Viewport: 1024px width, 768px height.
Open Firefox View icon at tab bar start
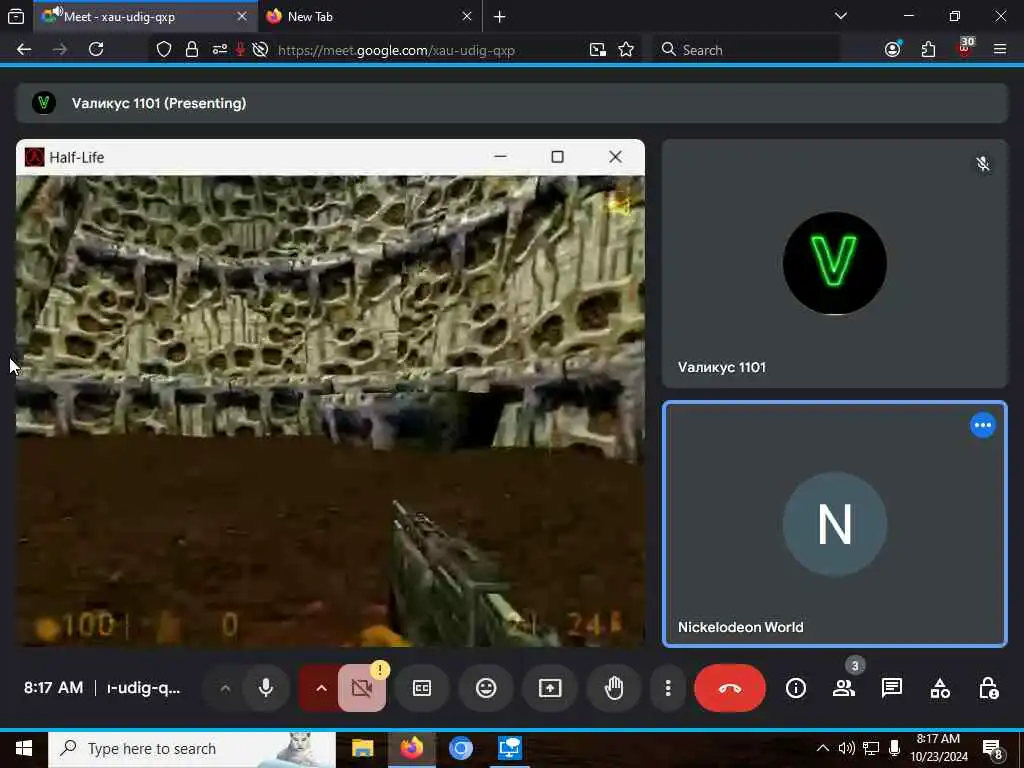tap(16, 16)
